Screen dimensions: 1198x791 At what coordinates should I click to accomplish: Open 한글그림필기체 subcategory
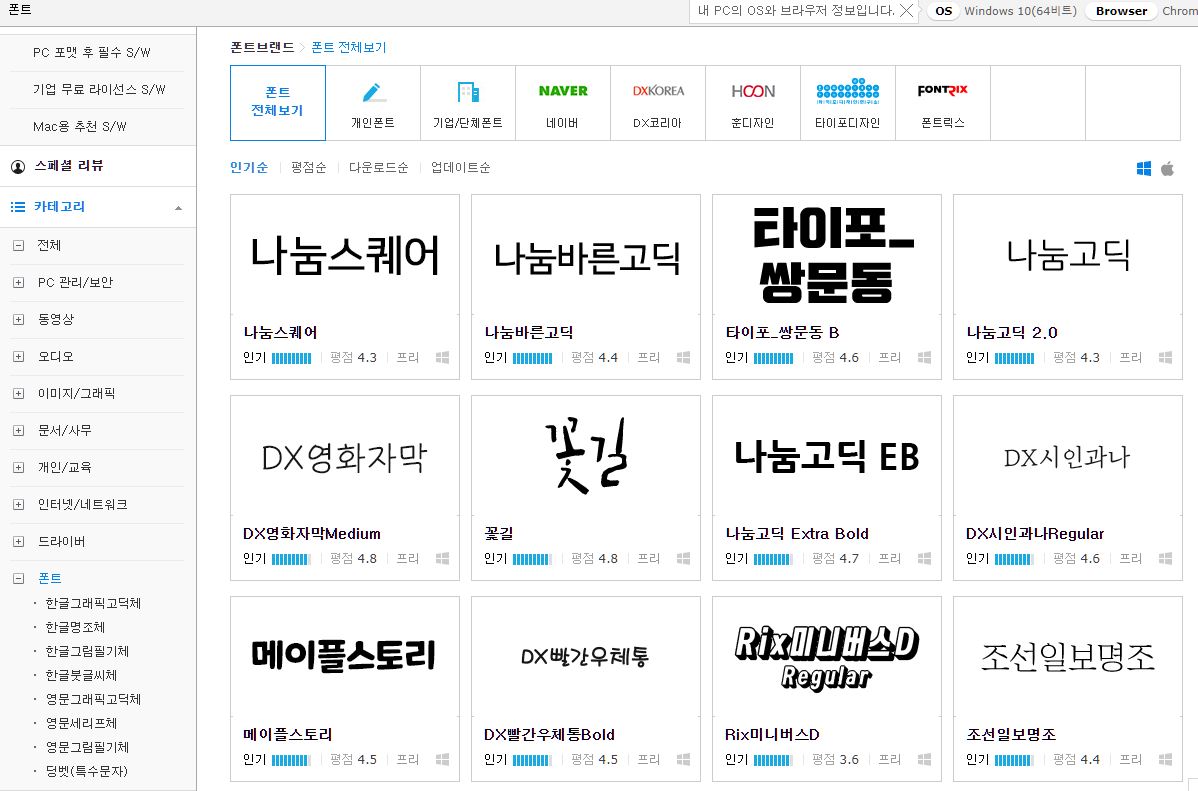click(87, 651)
